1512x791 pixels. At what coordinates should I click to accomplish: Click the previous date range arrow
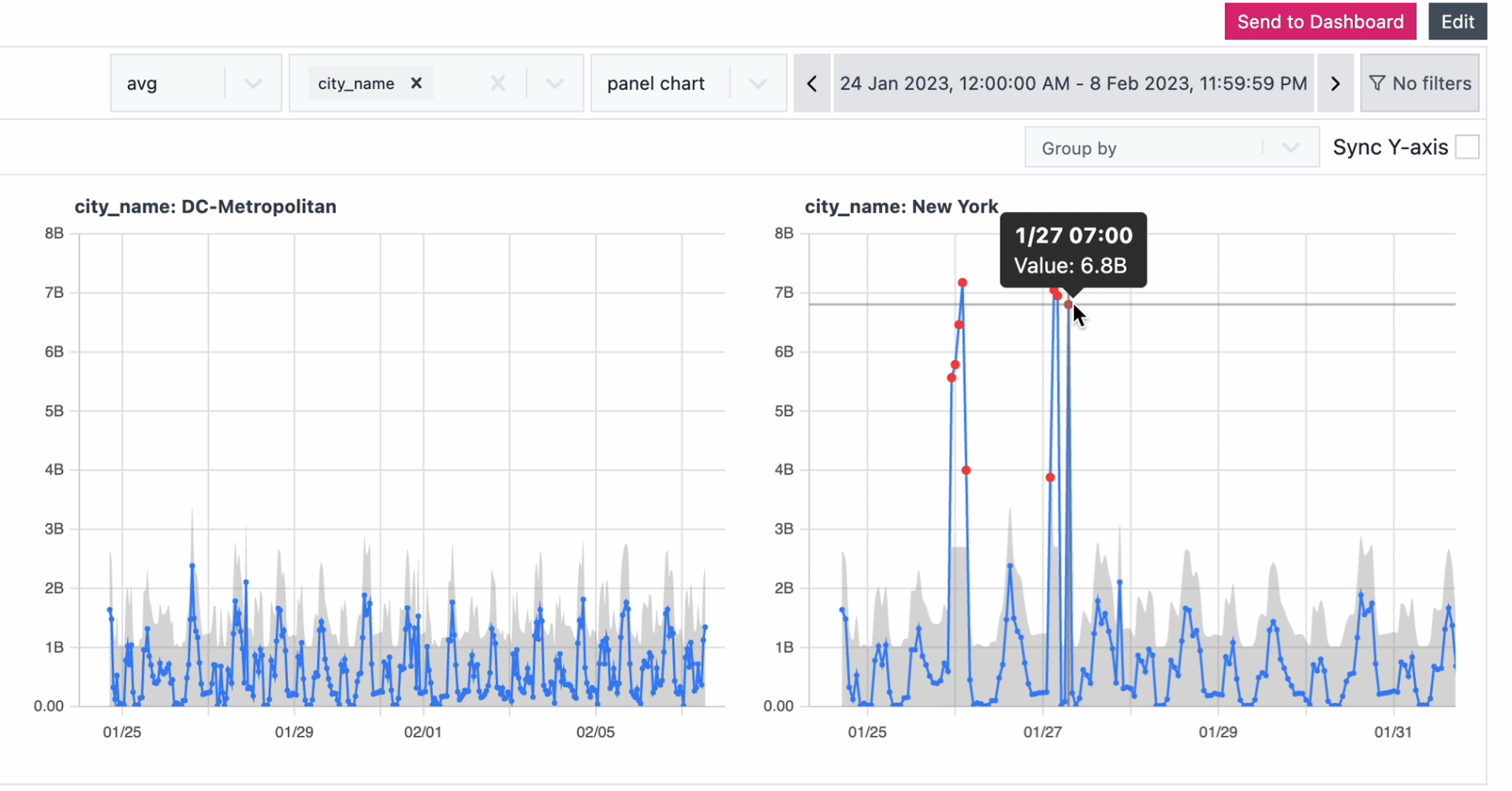pyautogui.click(x=811, y=84)
